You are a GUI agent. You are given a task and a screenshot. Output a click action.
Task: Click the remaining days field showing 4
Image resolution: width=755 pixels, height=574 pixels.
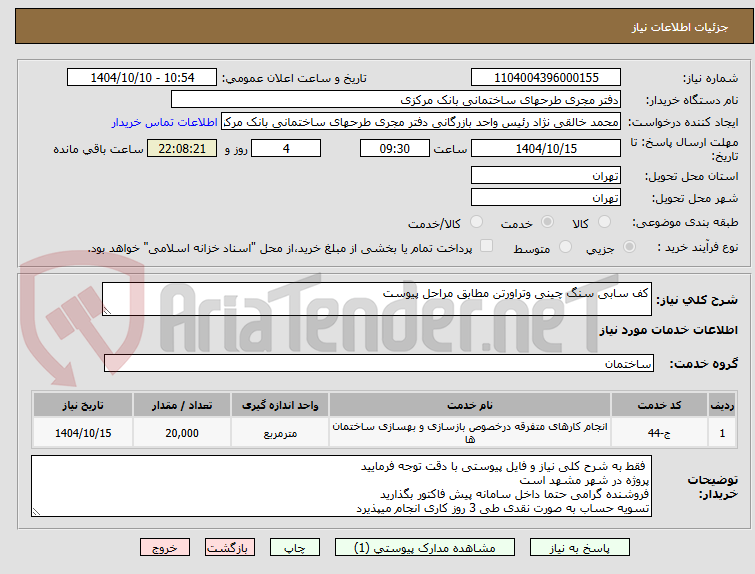click(x=286, y=148)
